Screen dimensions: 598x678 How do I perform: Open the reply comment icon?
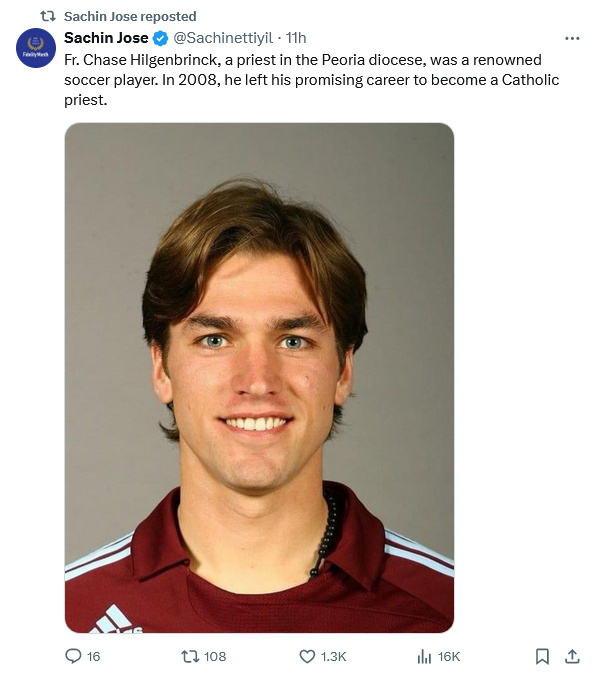pos(73,656)
